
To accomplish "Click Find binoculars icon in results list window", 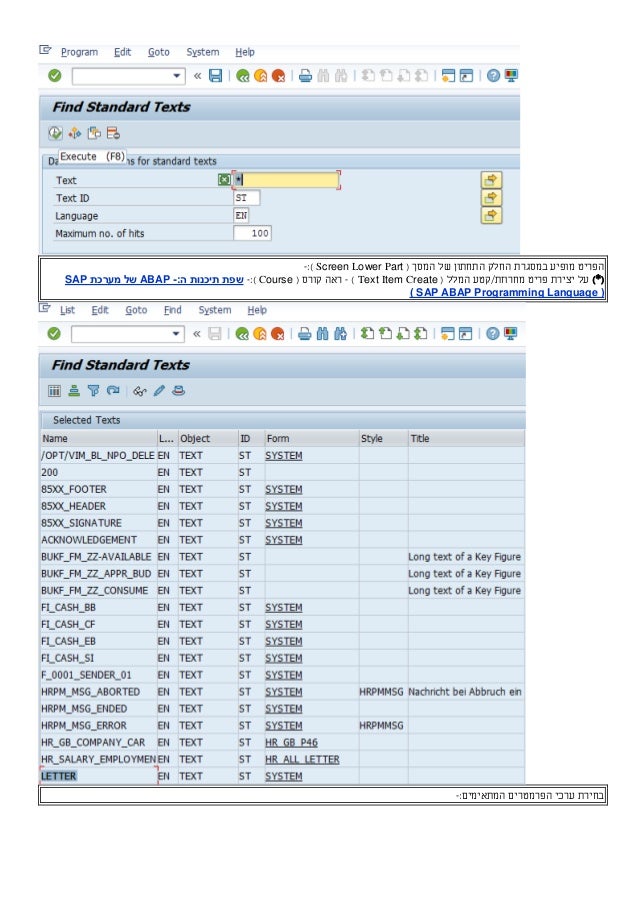I will click(x=322, y=333).
